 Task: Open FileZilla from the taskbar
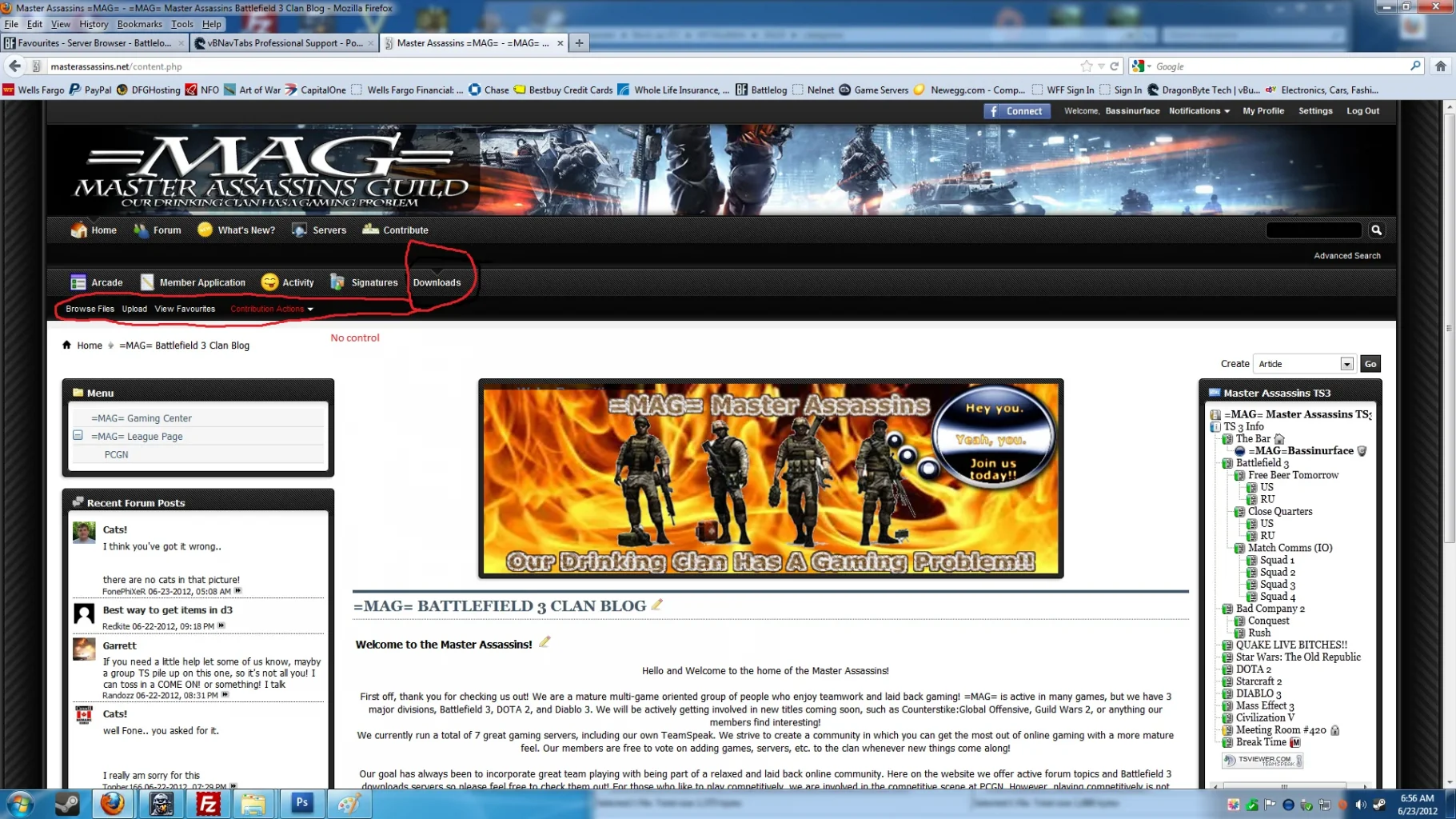point(208,804)
